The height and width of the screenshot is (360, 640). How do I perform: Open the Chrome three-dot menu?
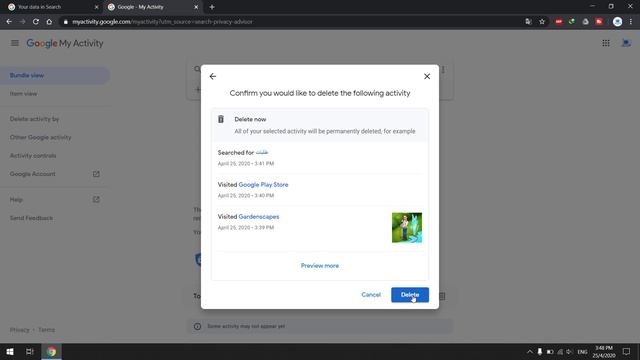(631, 22)
